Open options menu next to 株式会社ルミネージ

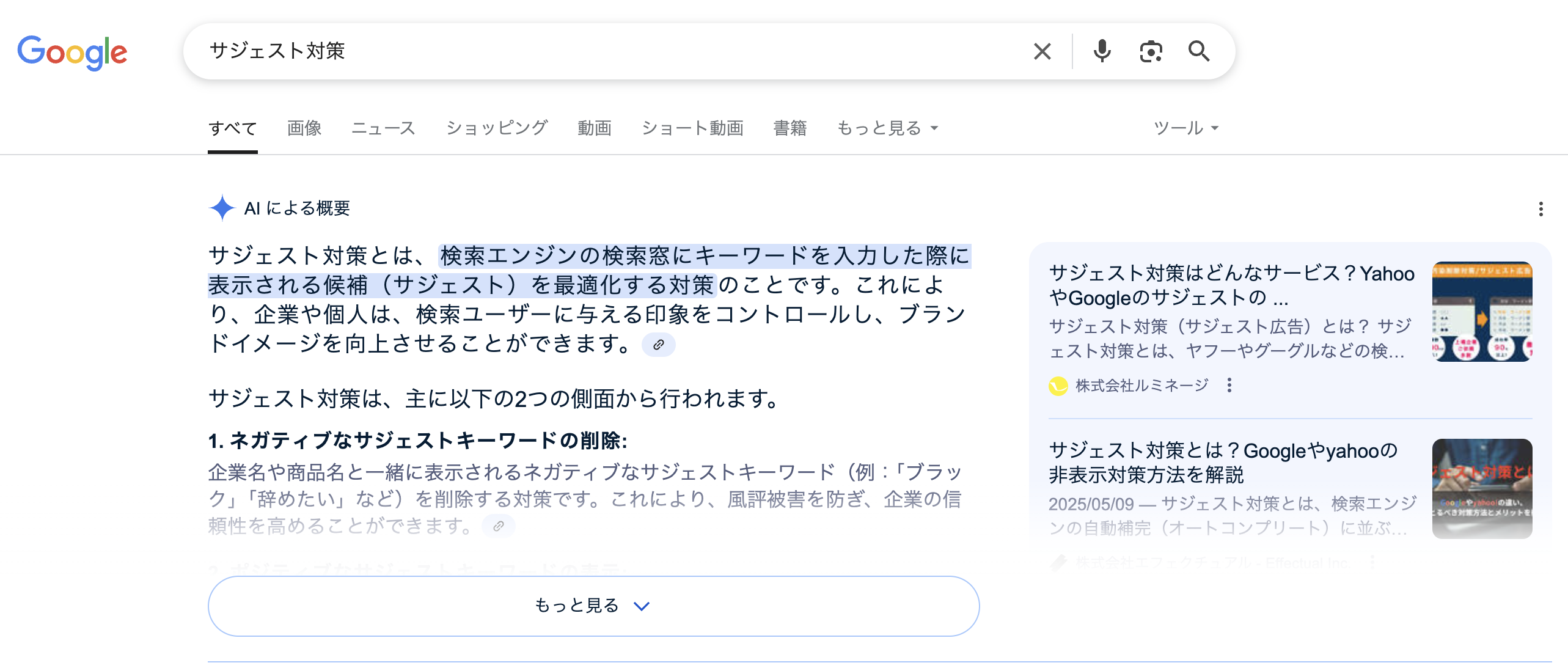(x=1229, y=385)
